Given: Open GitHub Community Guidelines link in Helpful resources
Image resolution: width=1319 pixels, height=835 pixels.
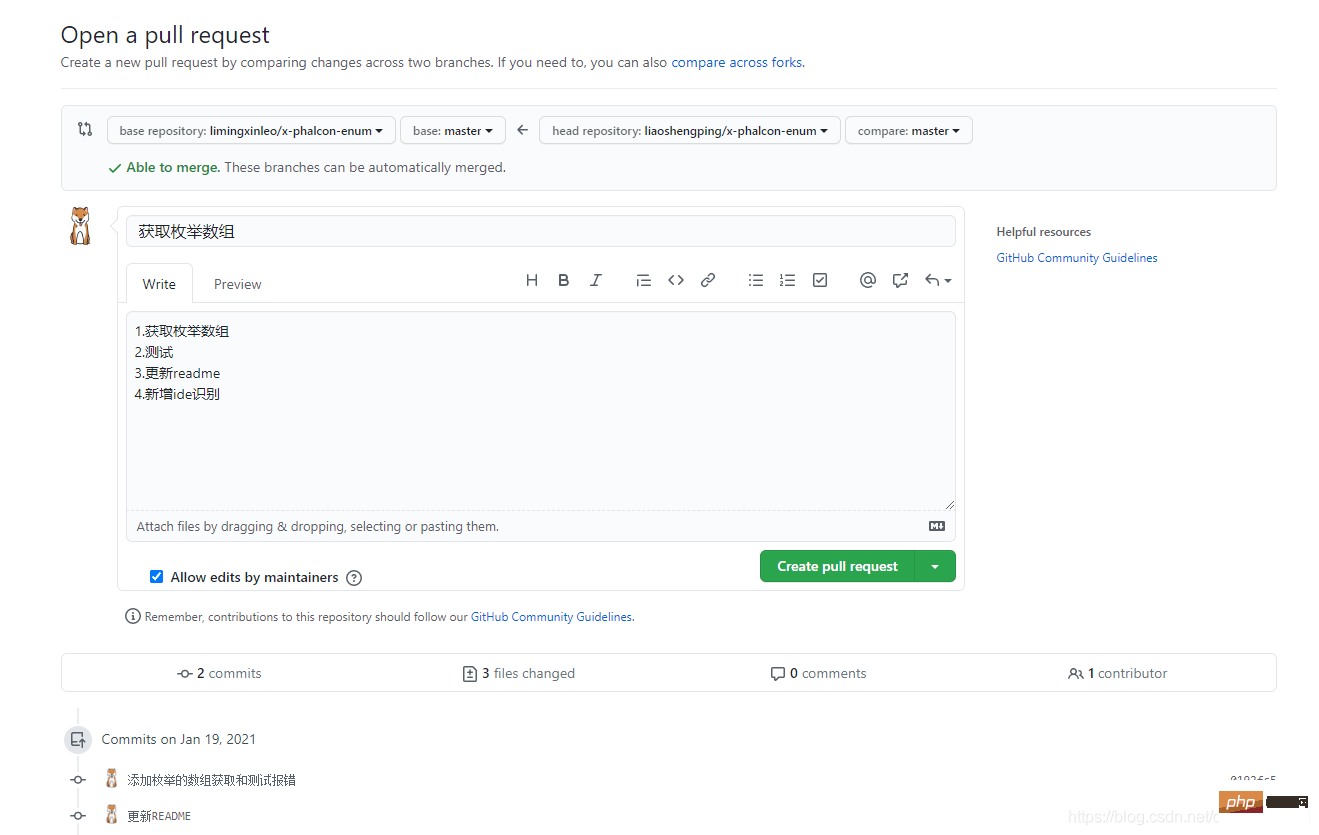Looking at the screenshot, I should pos(1077,258).
